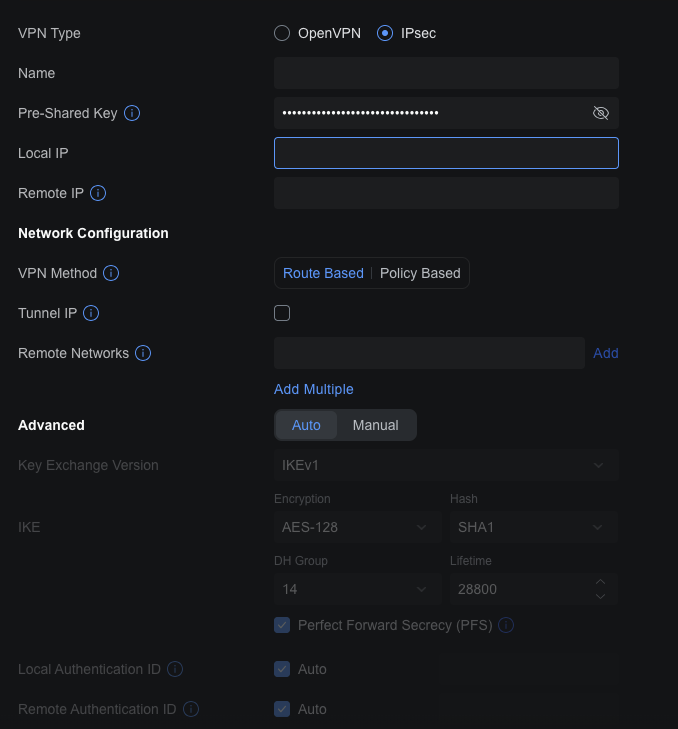Click Remote Networks info icon
Image resolution: width=678 pixels, height=729 pixels.
click(143, 353)
